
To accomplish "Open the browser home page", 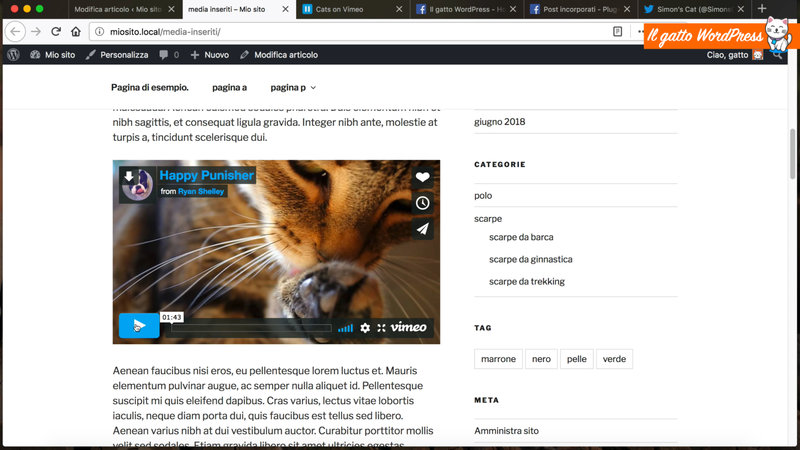I will pos(76,32).
